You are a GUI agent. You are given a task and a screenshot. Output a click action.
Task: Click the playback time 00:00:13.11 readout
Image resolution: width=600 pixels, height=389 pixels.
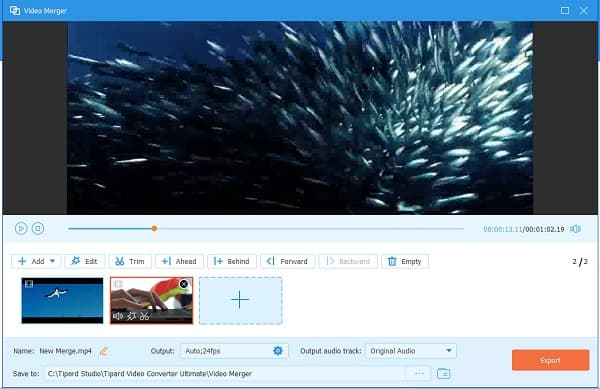(x=502, y=229)
